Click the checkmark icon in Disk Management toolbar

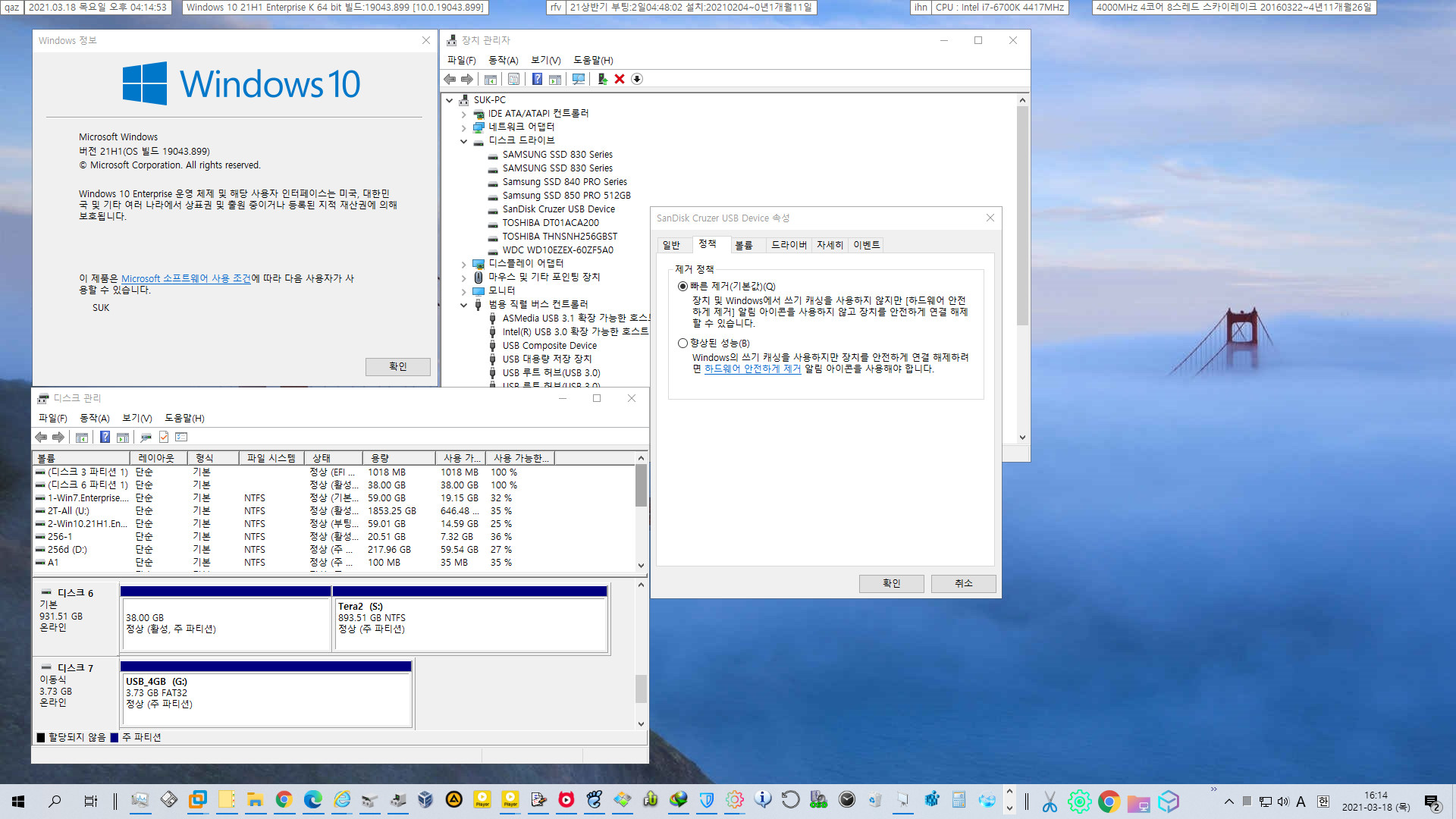[164, 437]
